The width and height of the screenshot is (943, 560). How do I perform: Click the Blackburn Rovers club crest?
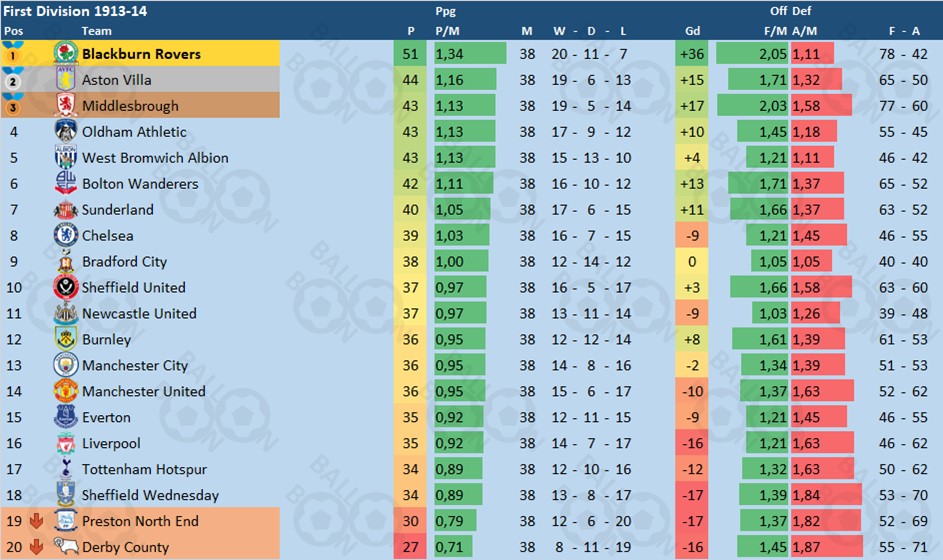[66, 54]
